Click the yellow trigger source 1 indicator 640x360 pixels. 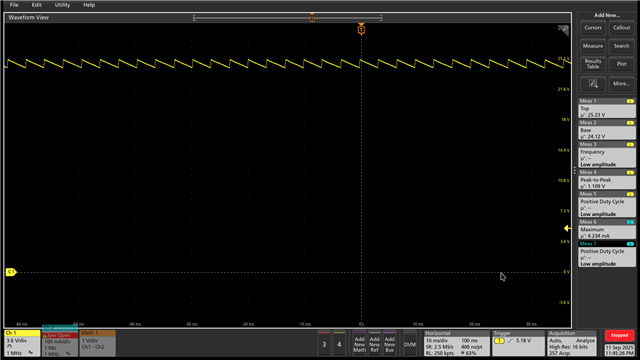(499, 341)
